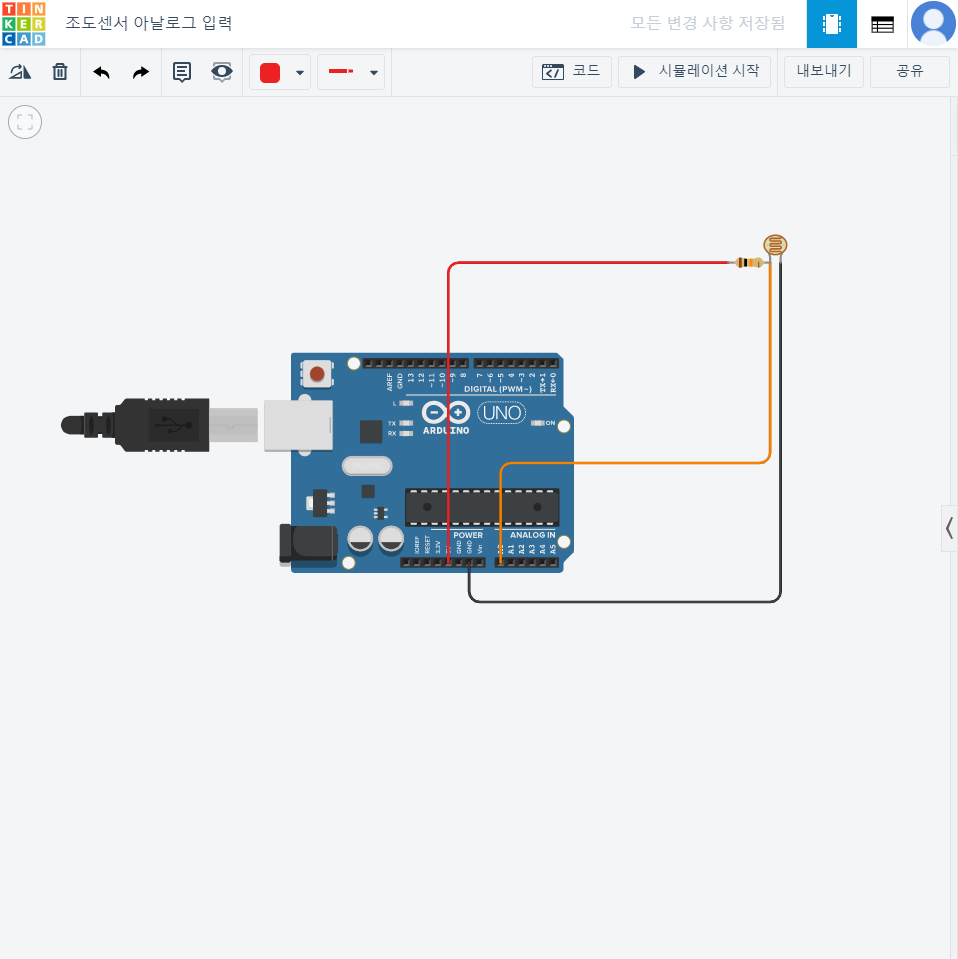The image size is (958, 959).
Task: Toggle notes visibility eye icon
Action: [221, 72]
